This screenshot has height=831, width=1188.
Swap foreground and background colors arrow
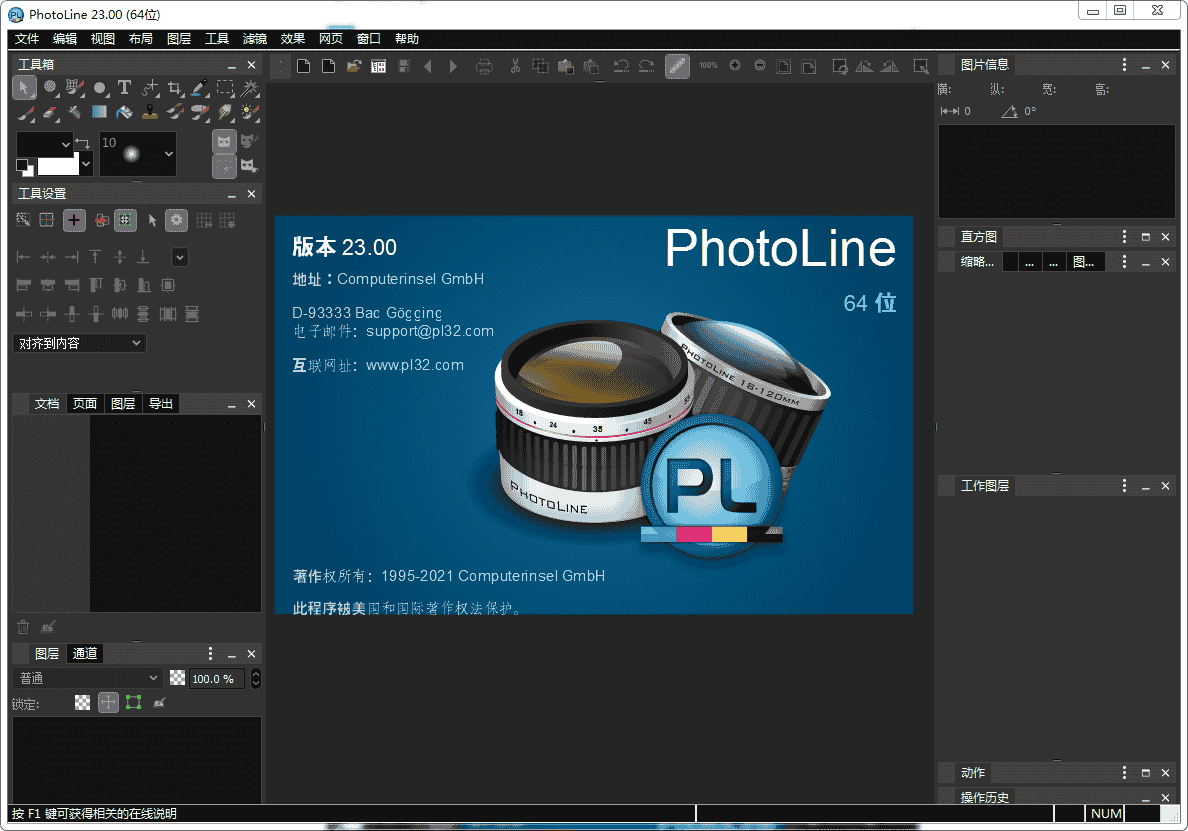coord(83,144)
